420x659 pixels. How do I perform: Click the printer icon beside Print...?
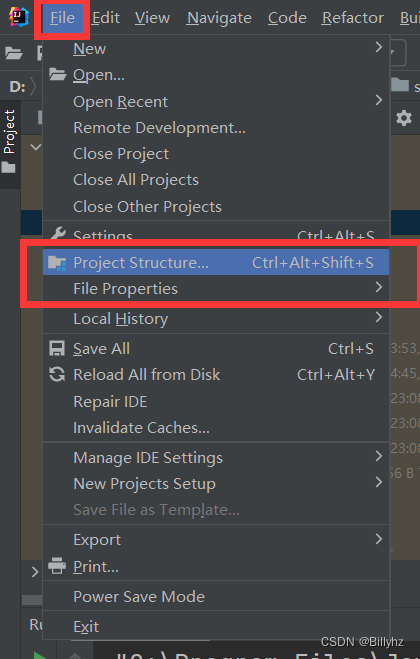[x=57, y=566]
